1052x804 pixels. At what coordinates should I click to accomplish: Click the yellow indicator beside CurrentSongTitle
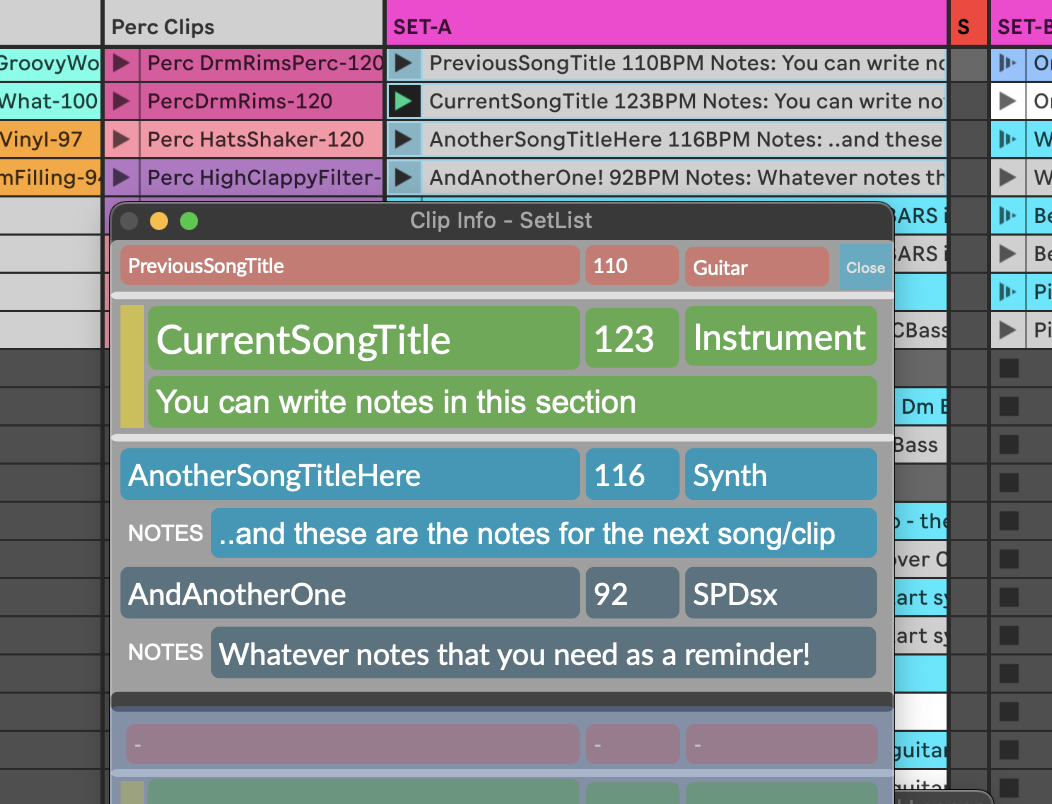pos(132,366)
